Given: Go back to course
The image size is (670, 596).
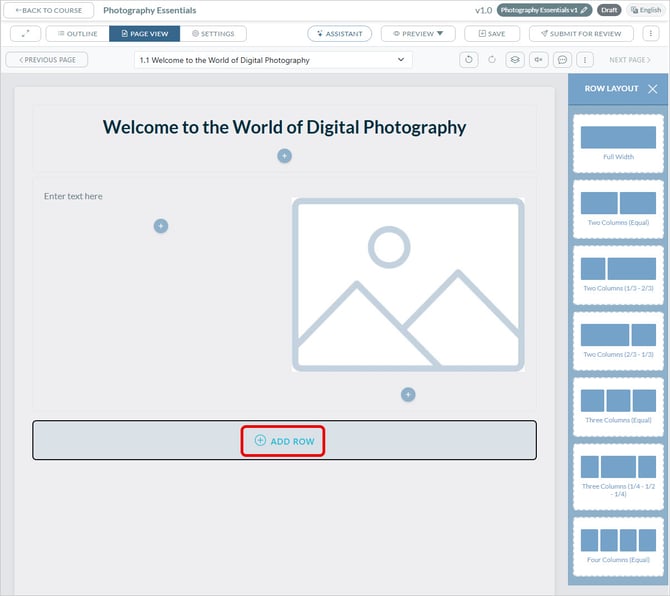Looking at the screenshot, I should point(49,10).
